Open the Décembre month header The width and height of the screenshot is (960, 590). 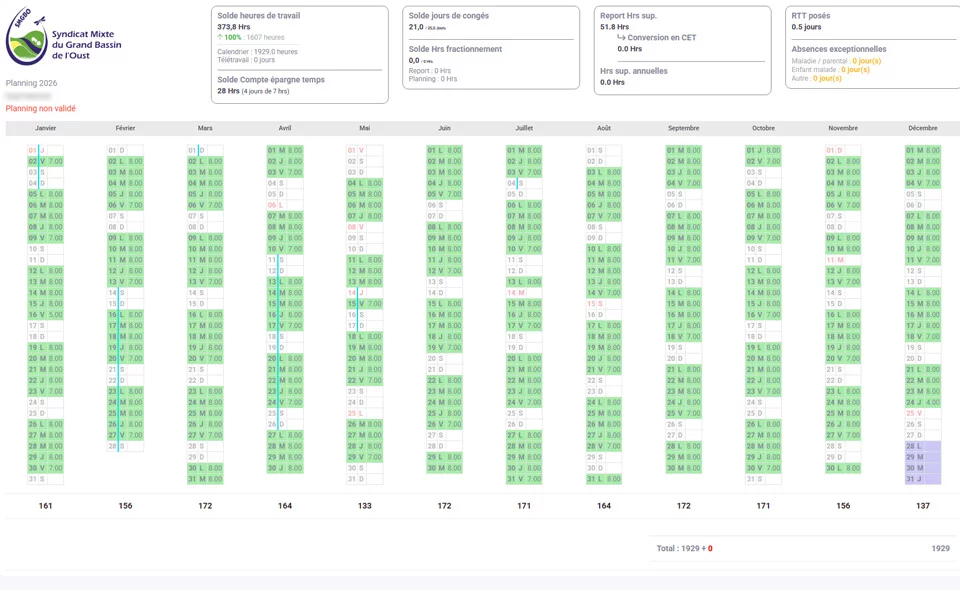tap(922, 128)
